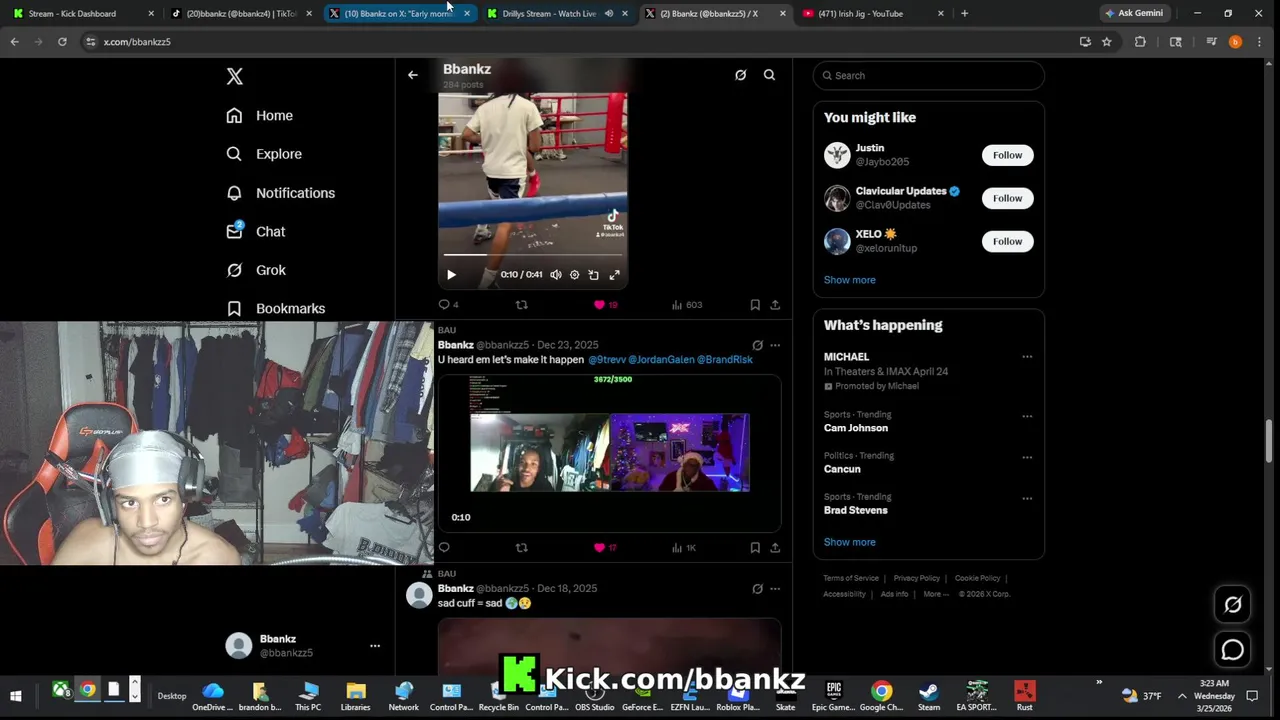Switch to Drillys Stream browser tab
The width and height of the screenshot is (1280, 720).
pyautogui.click(x=557, y=14)
